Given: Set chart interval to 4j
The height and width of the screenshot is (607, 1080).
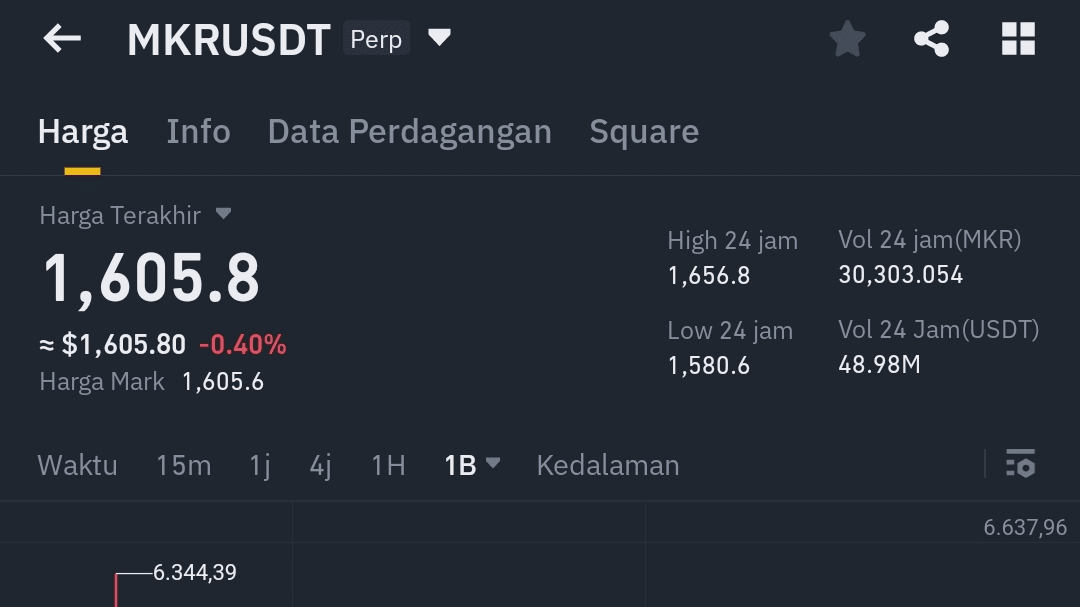Looking at the screenshot, I should point(319,464).
